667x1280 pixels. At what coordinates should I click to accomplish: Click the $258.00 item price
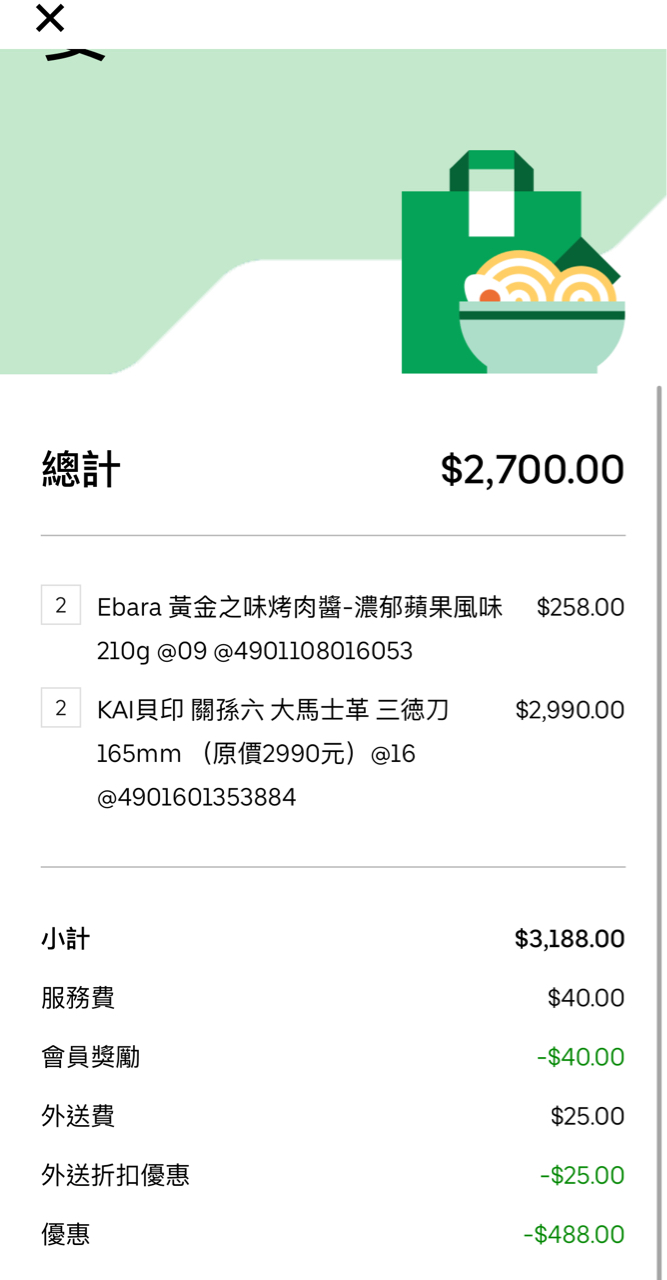tap(580, 607)
